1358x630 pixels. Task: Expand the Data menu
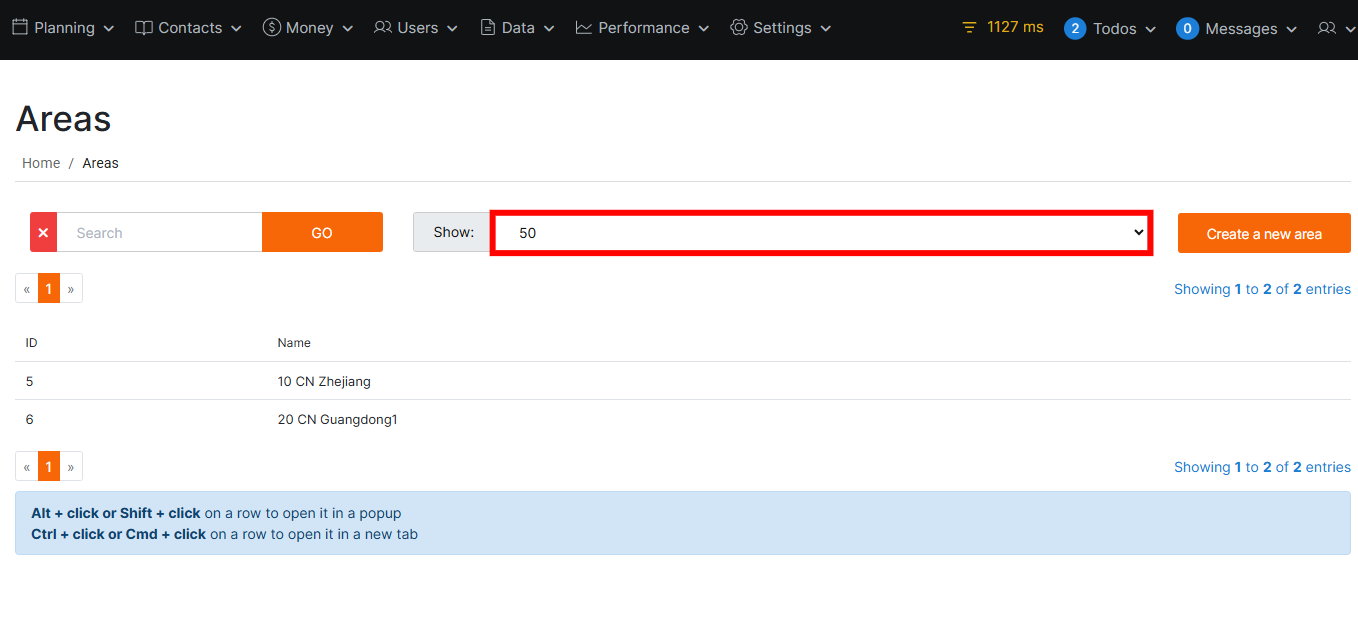tap(517, 28)
